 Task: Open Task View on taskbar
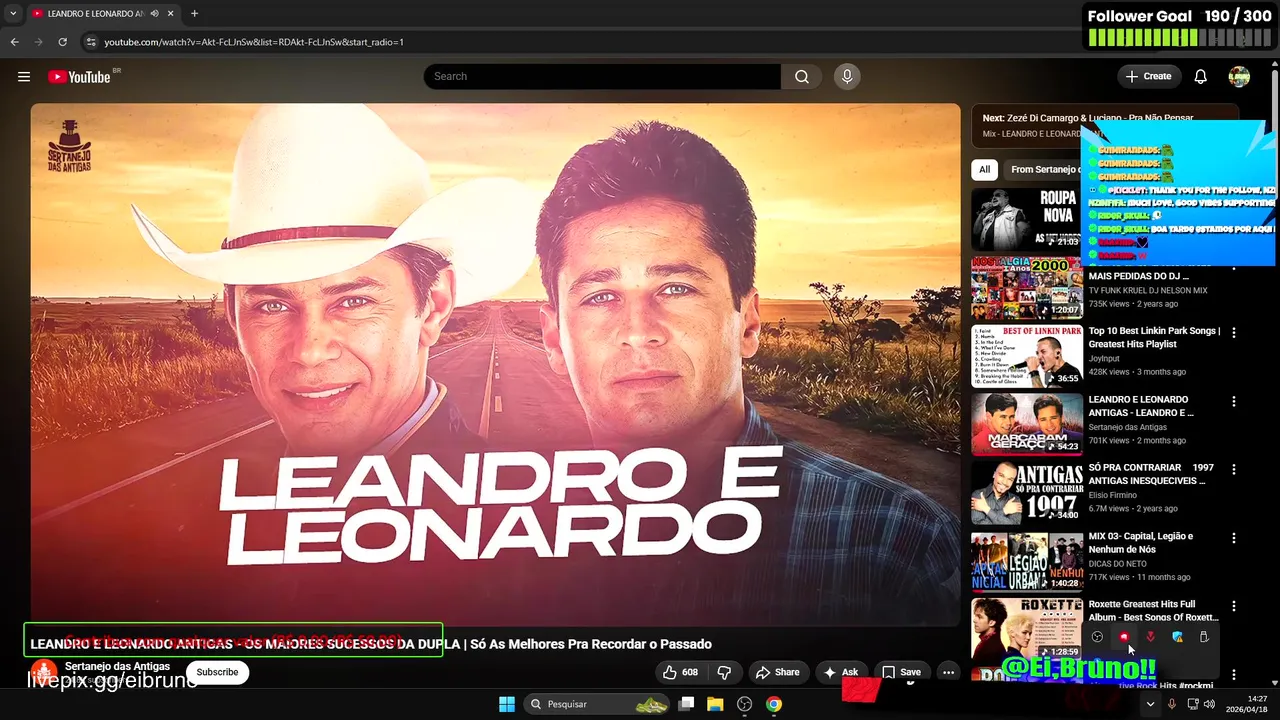[x=686, y=704]
